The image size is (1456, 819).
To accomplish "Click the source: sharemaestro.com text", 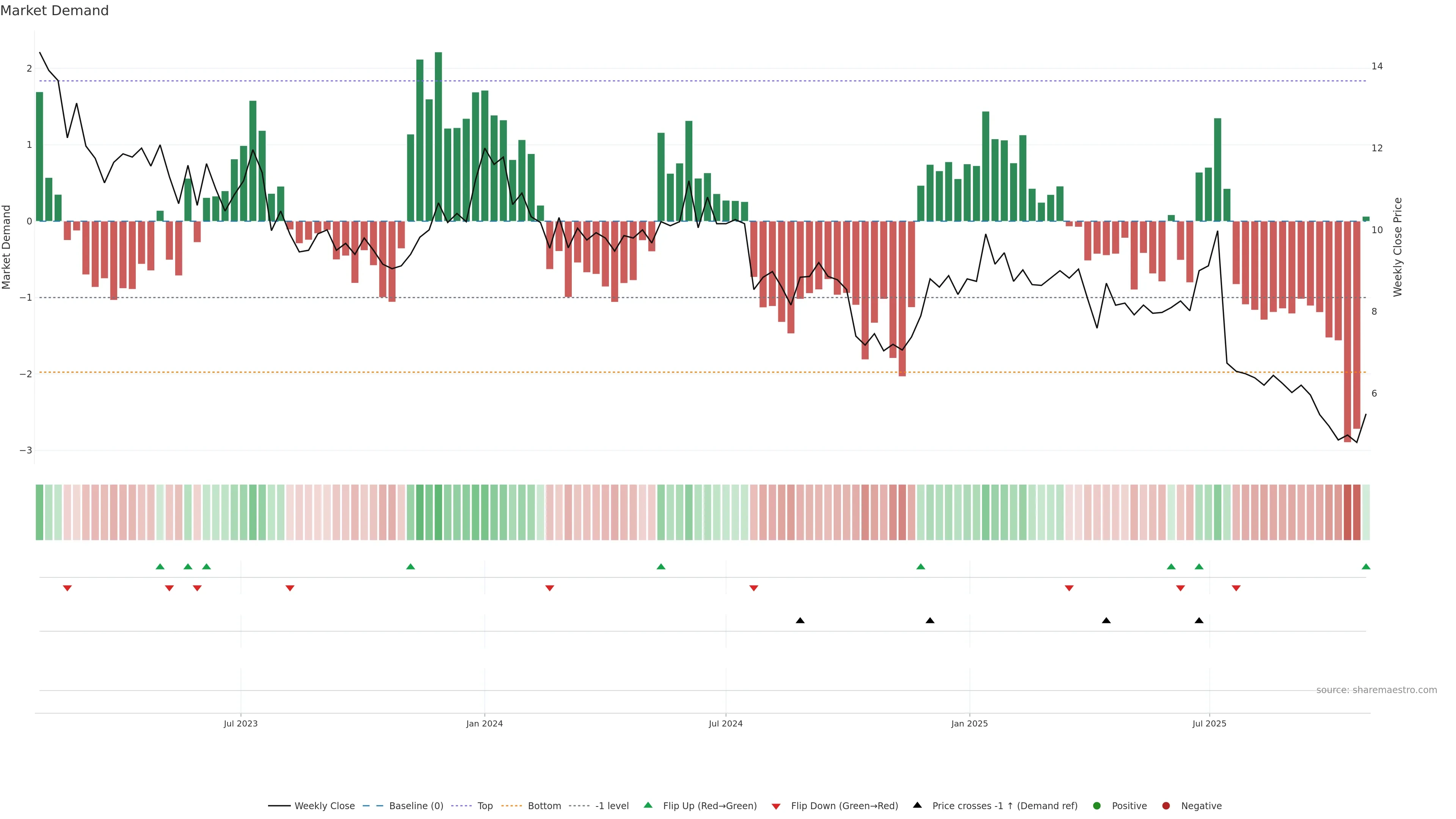I will coord(1376,690).
